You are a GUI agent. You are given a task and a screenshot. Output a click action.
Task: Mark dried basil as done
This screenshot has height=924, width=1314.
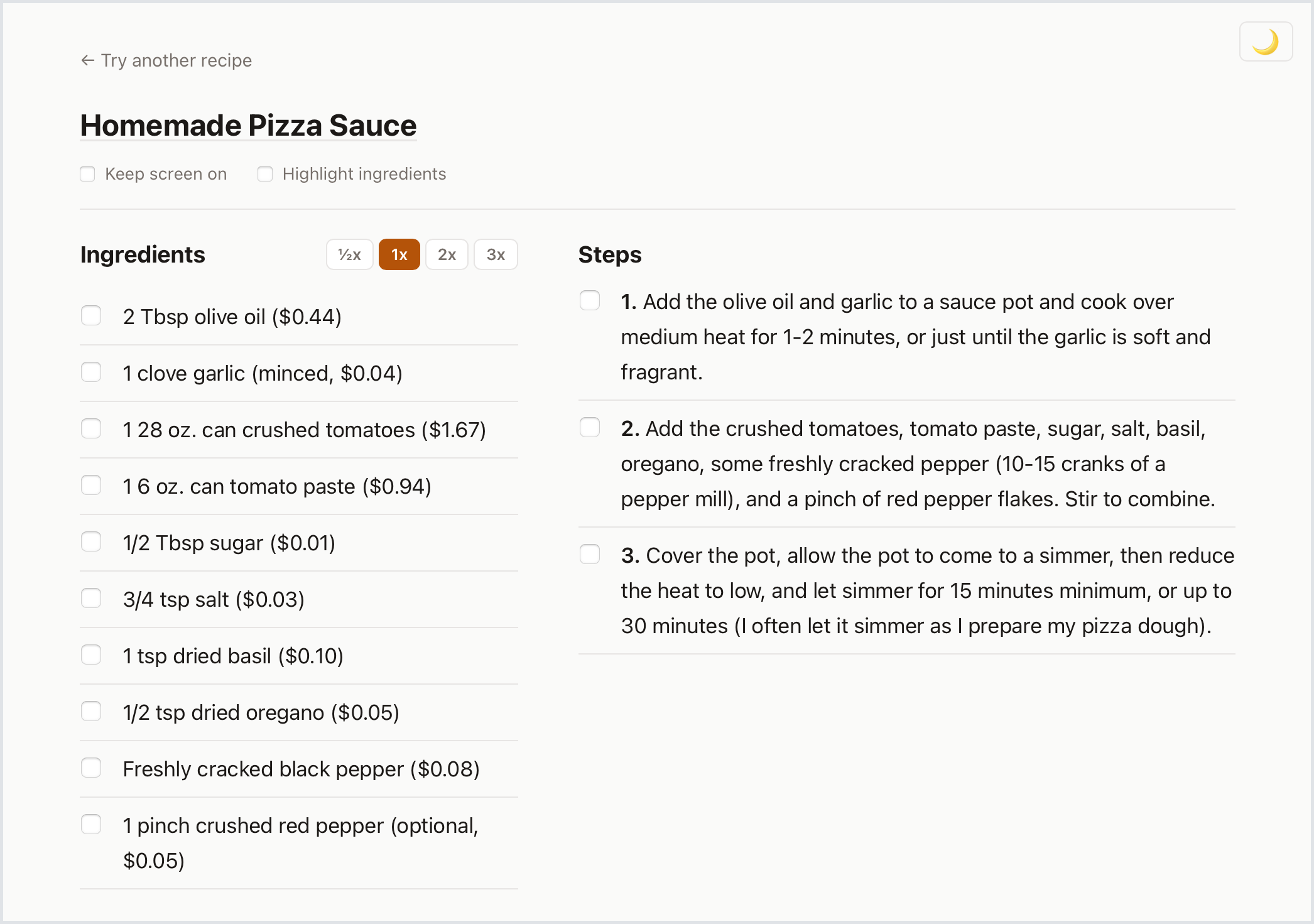(92, 655)
